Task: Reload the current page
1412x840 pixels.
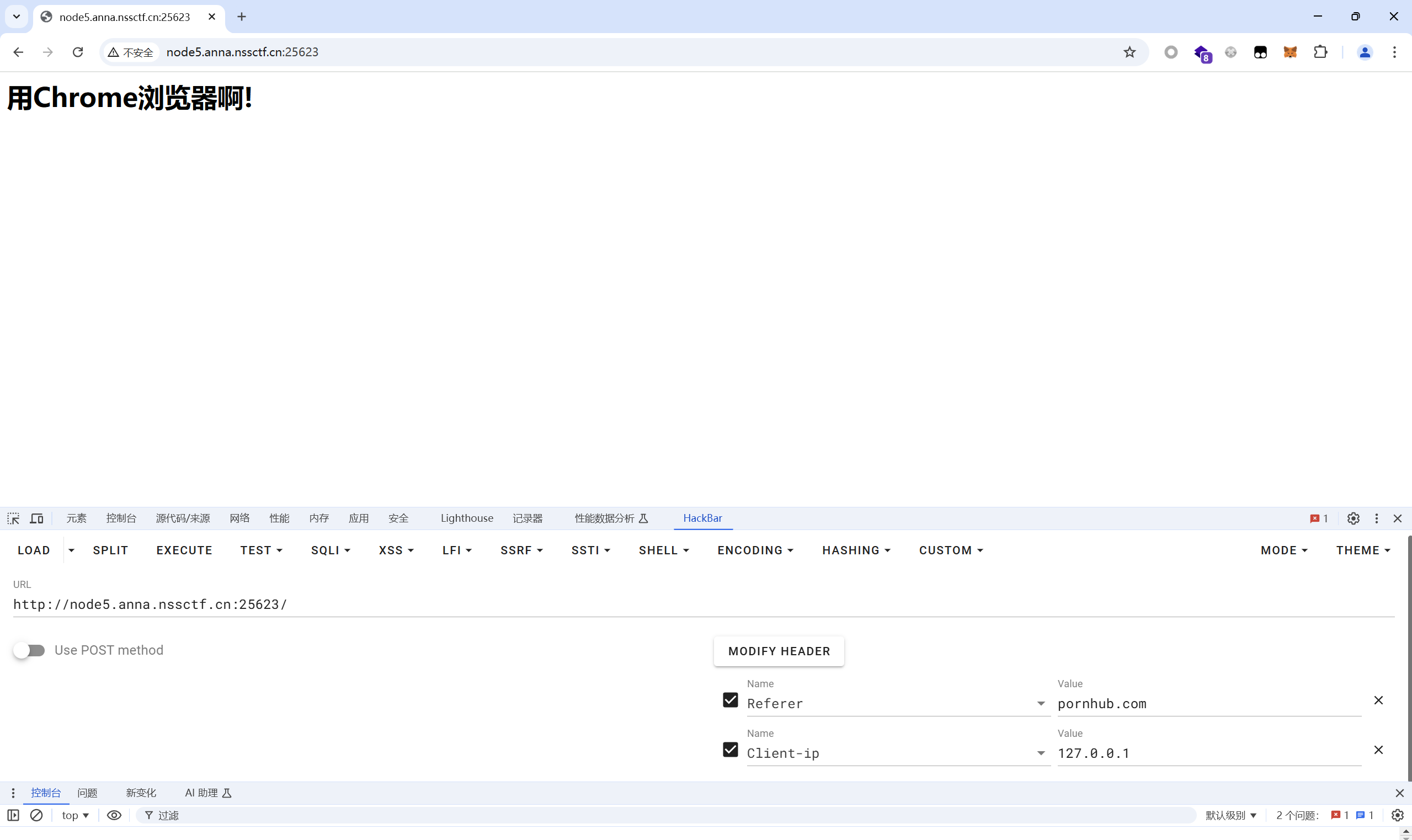Action: tap(78, 52)
